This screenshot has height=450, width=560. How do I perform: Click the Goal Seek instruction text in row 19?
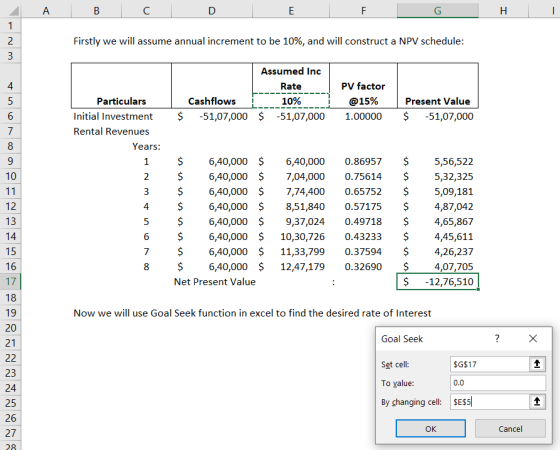252,313
